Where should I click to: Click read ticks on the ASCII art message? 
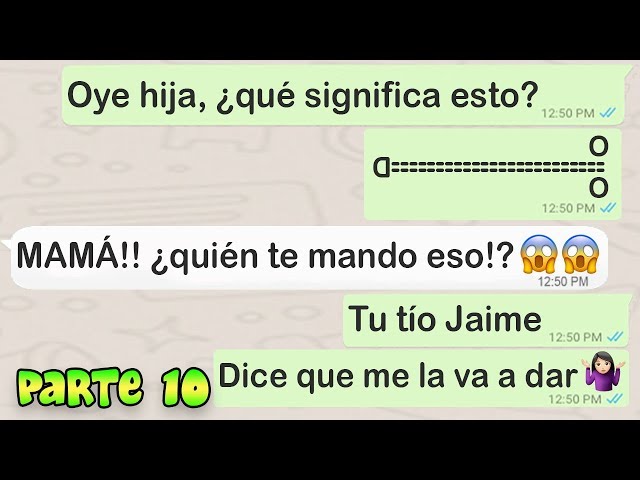click(608, 208)
